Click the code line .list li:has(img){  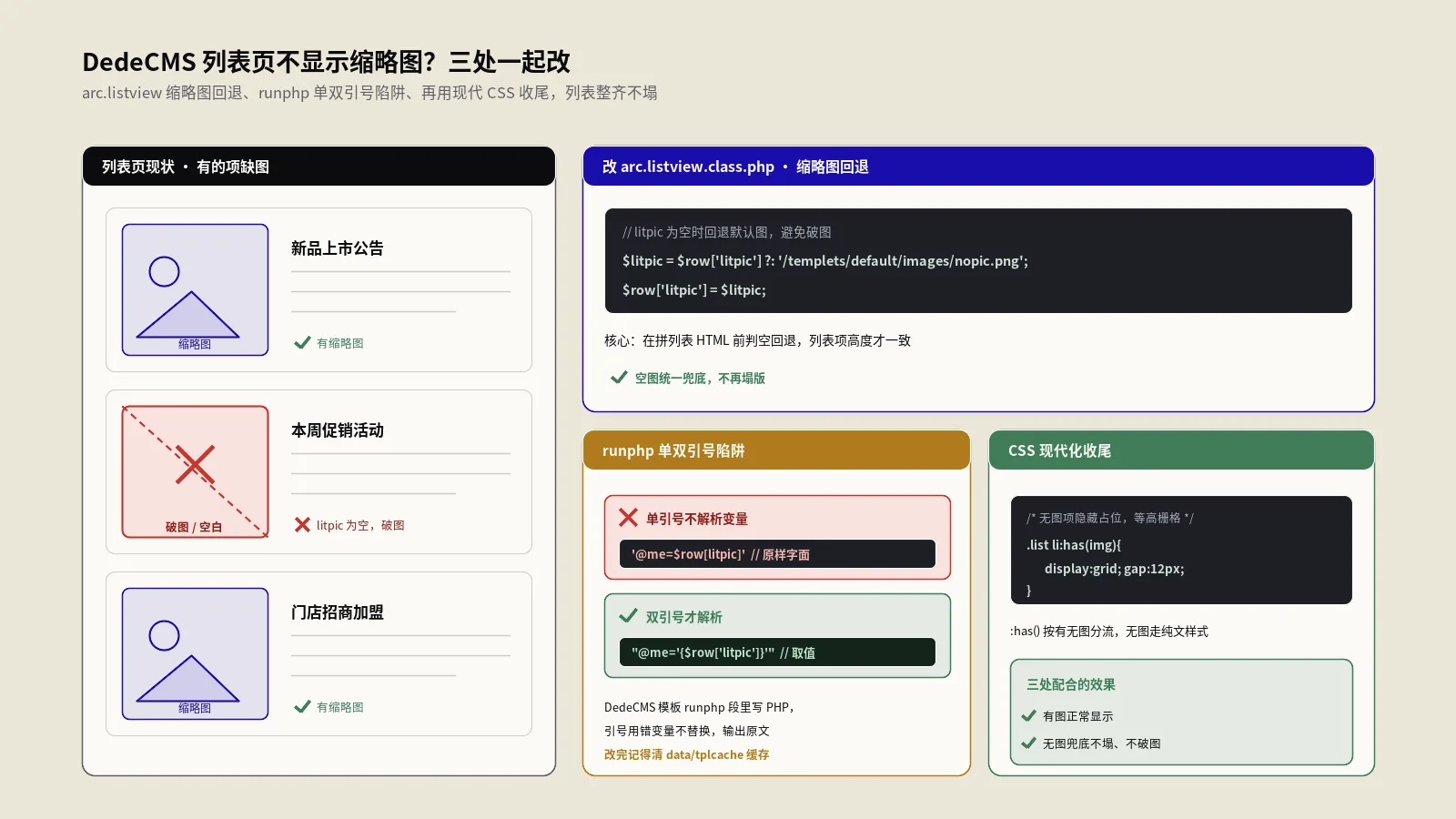pos(1074,545)
